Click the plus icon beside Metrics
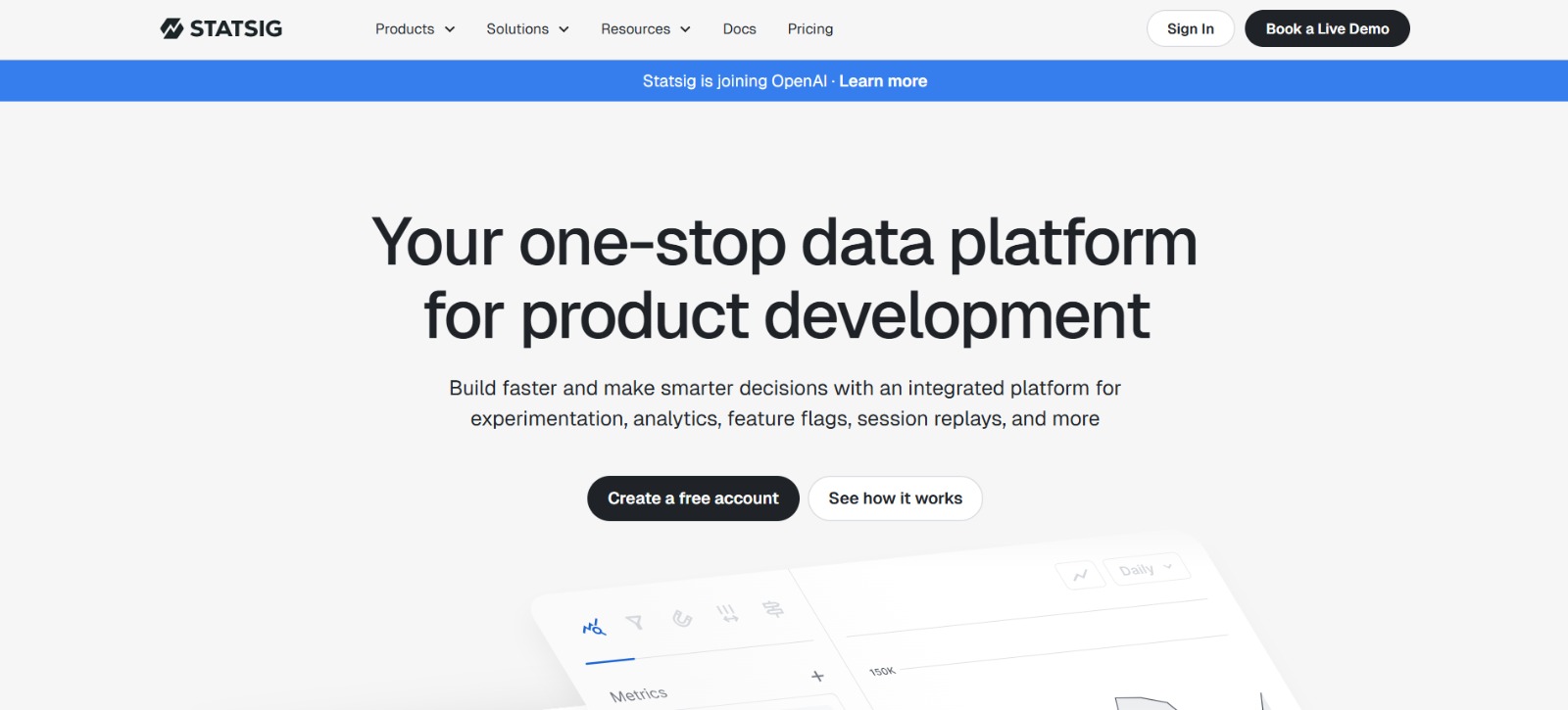 pyautogui.click(x=817, y=676)
